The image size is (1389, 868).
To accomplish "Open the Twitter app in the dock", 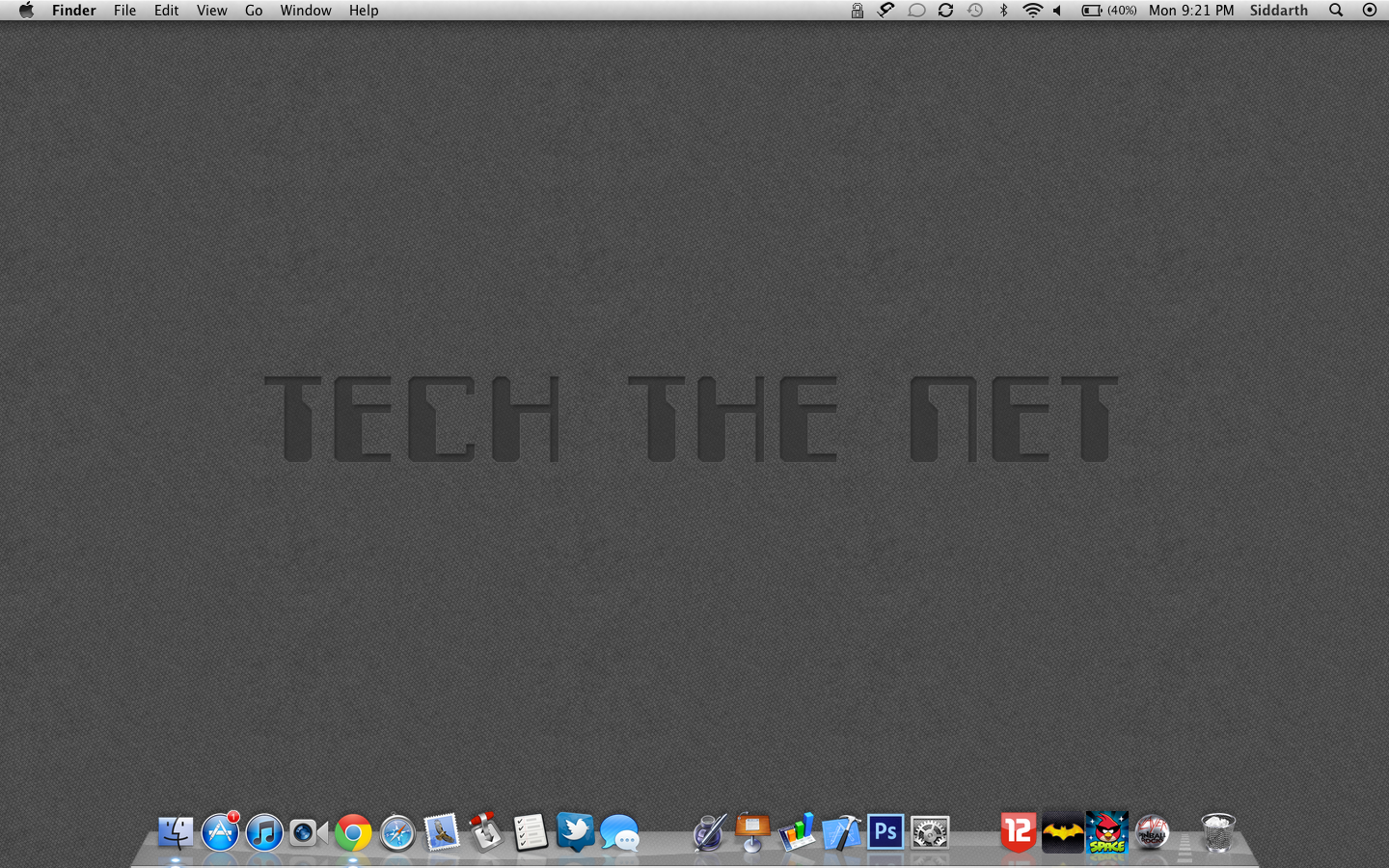I will (576, 831).
